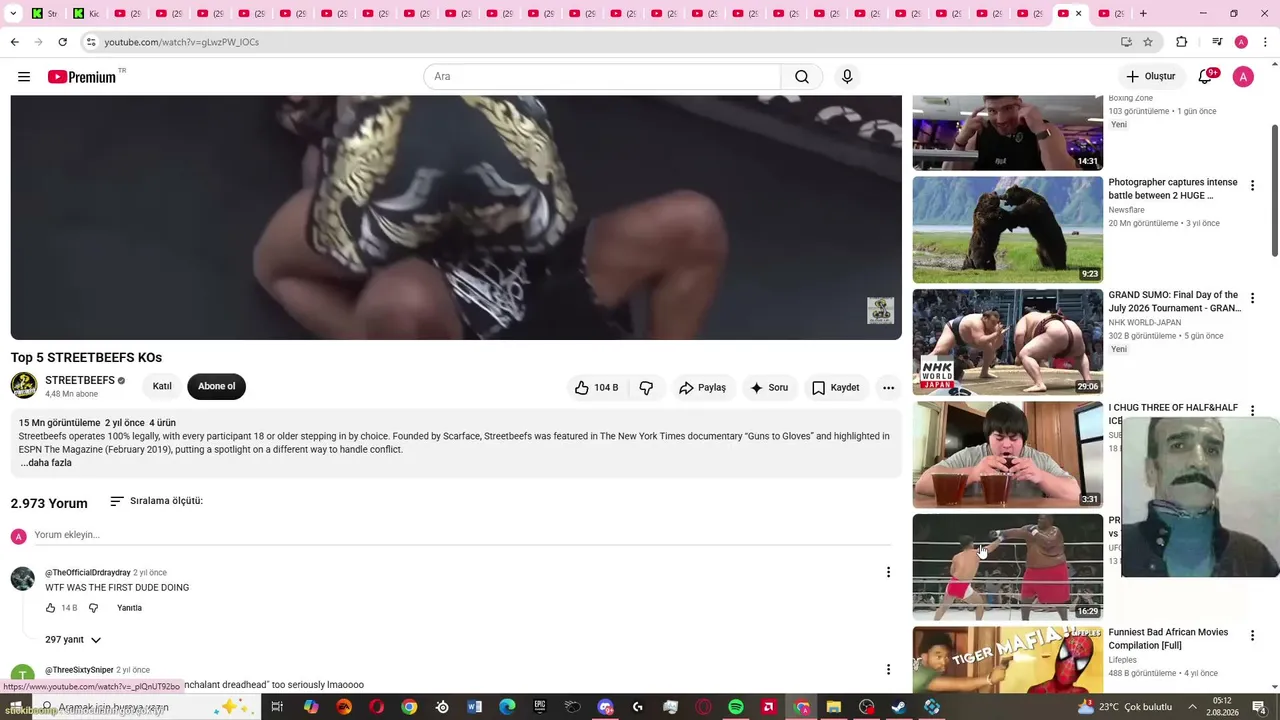The height and width of the screenshot is (720, 1280).
Task: Expand the description with ...daha fazla
Action: [x=46, y=463]
